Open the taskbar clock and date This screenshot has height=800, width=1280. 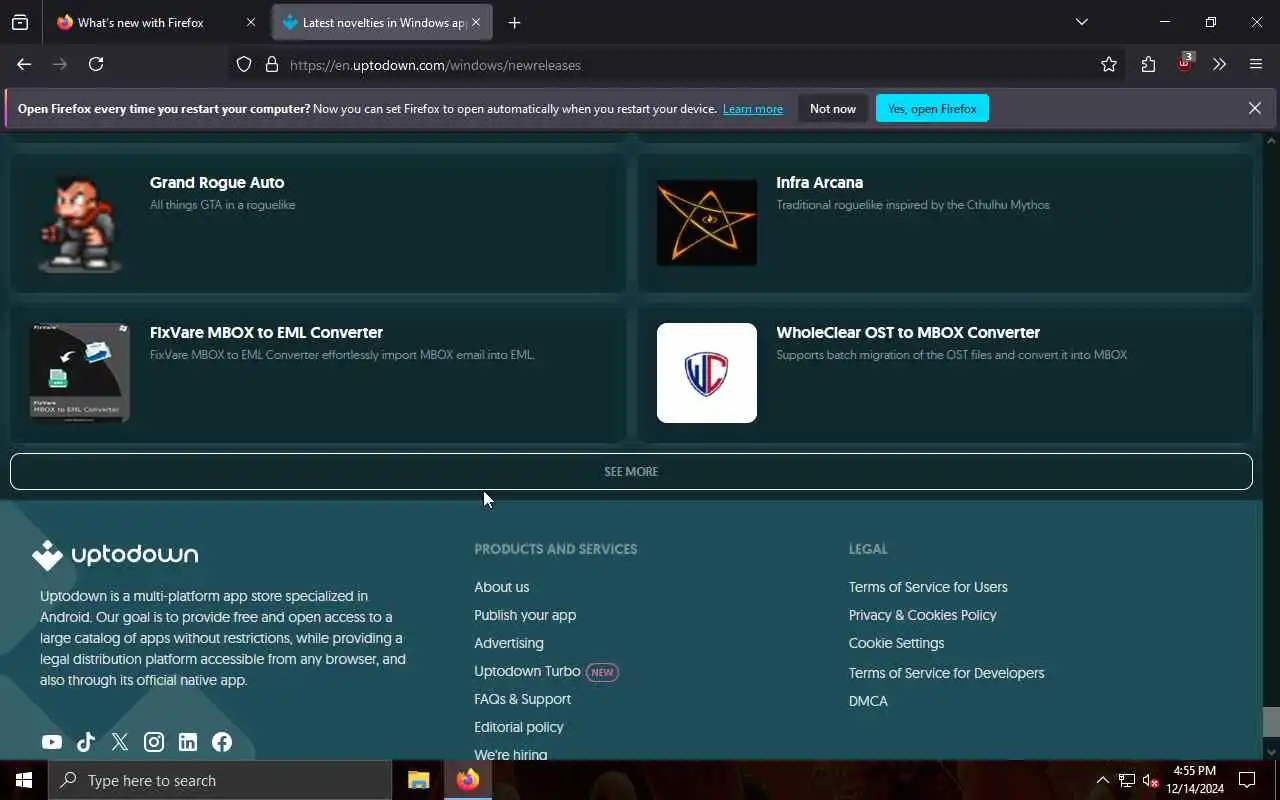[1195, 780]
